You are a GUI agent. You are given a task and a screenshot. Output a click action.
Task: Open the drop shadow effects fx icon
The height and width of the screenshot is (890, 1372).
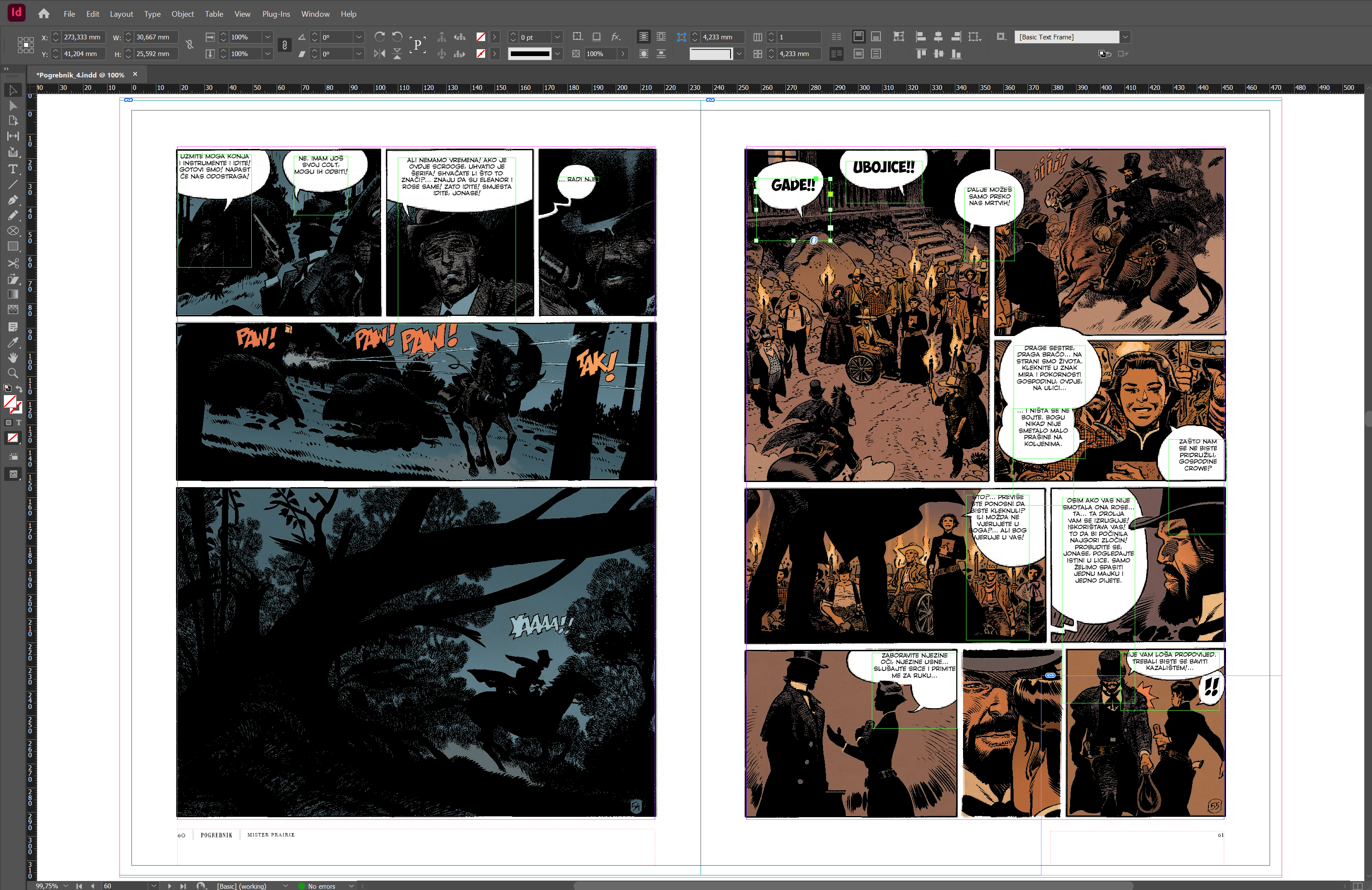click(x=616, y=37)
